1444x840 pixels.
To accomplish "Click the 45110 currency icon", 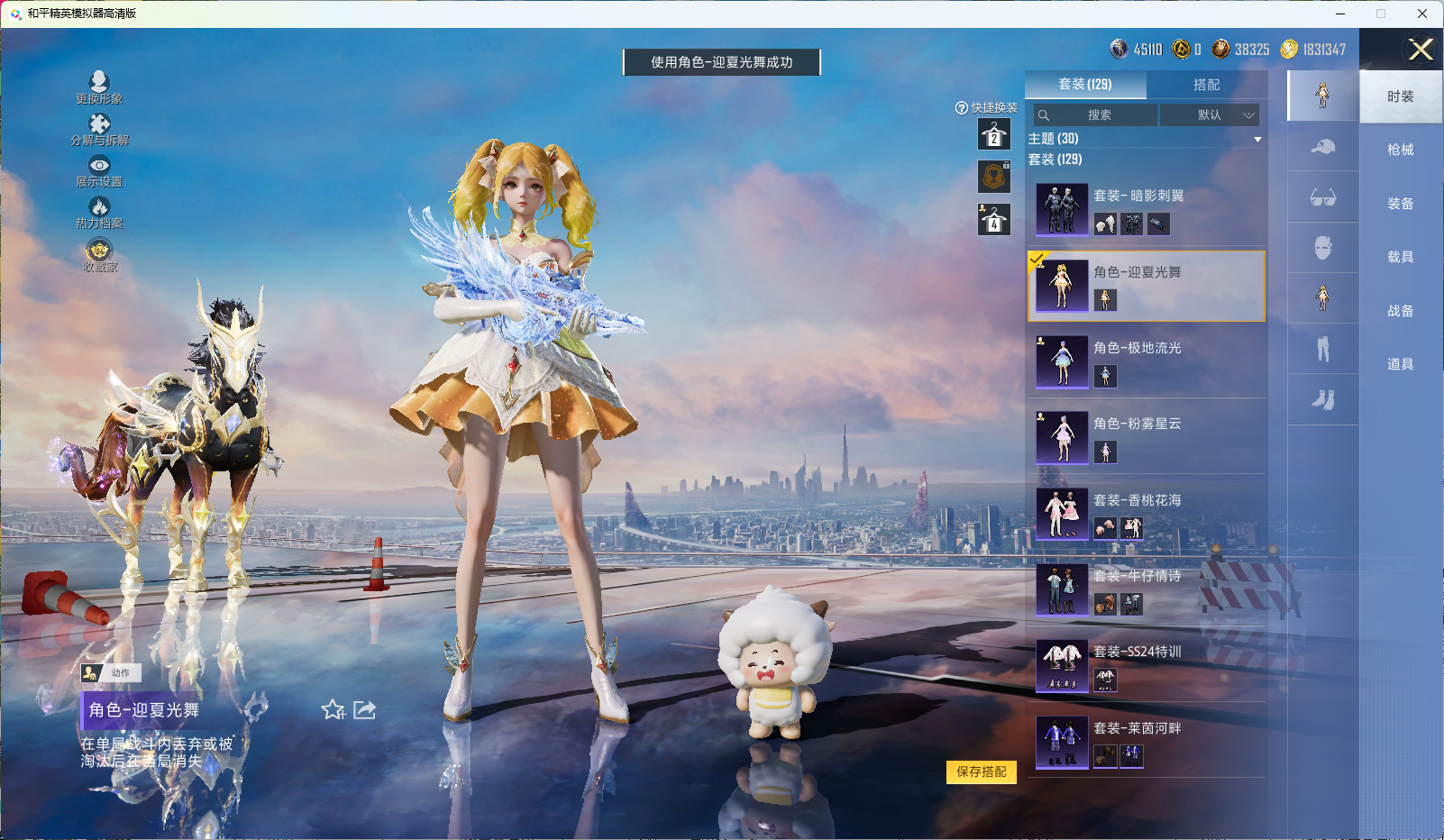I will tap(1120, 49).
